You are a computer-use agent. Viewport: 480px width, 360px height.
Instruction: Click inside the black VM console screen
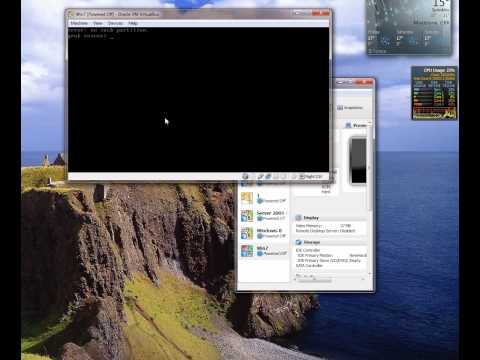tap(198, 100)
